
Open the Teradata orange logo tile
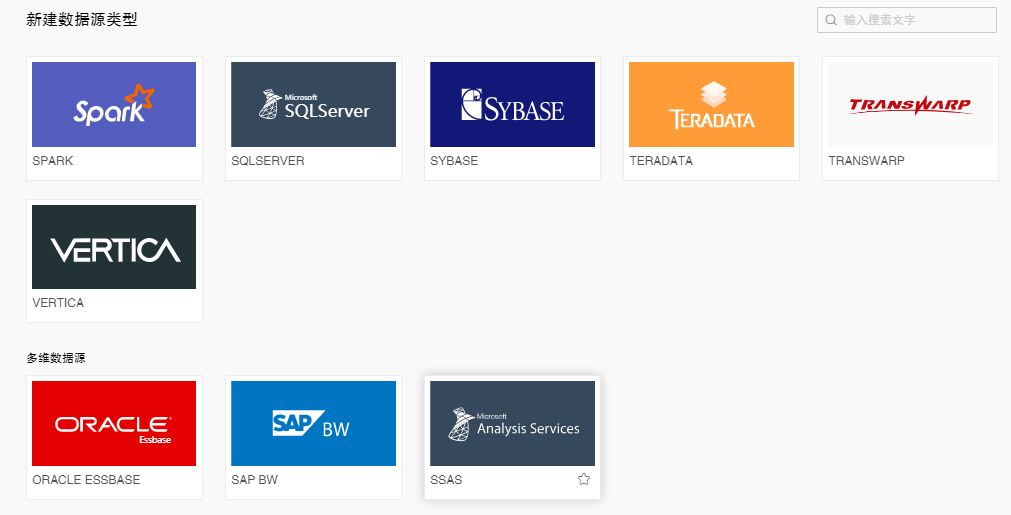[711, 104]
